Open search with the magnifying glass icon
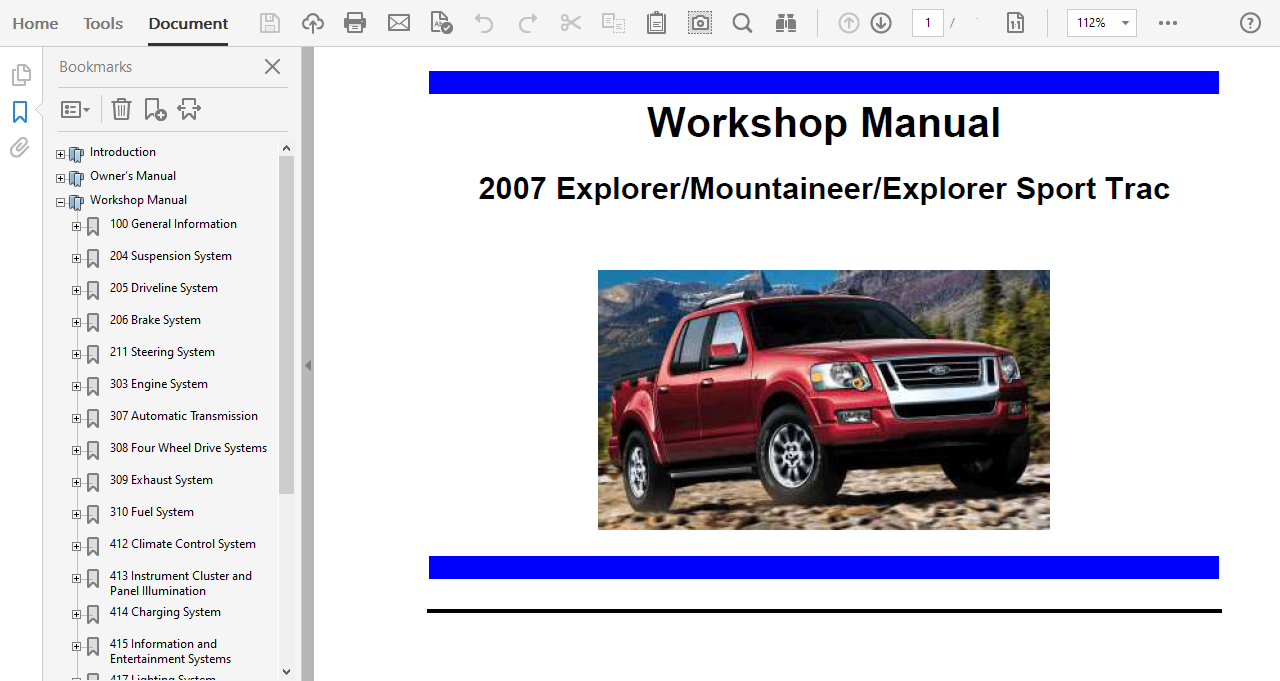 point(742,23)
